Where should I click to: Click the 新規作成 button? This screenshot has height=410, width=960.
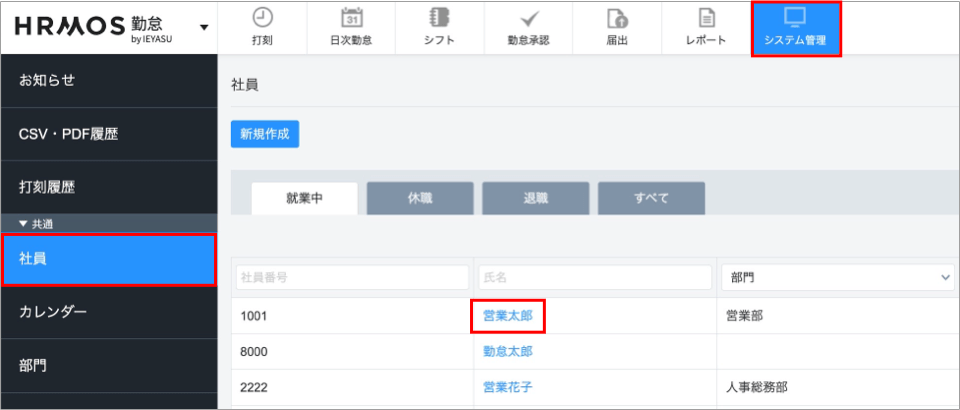click(265, 134)
